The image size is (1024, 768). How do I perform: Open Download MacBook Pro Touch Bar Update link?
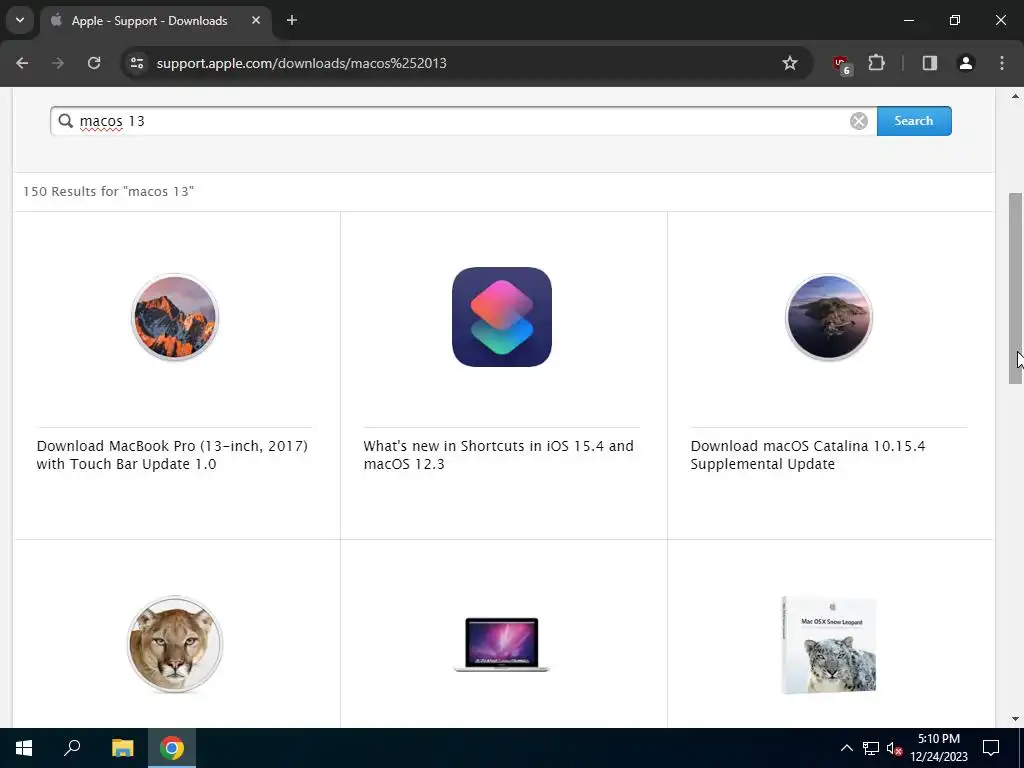click(x=172, y=455)
